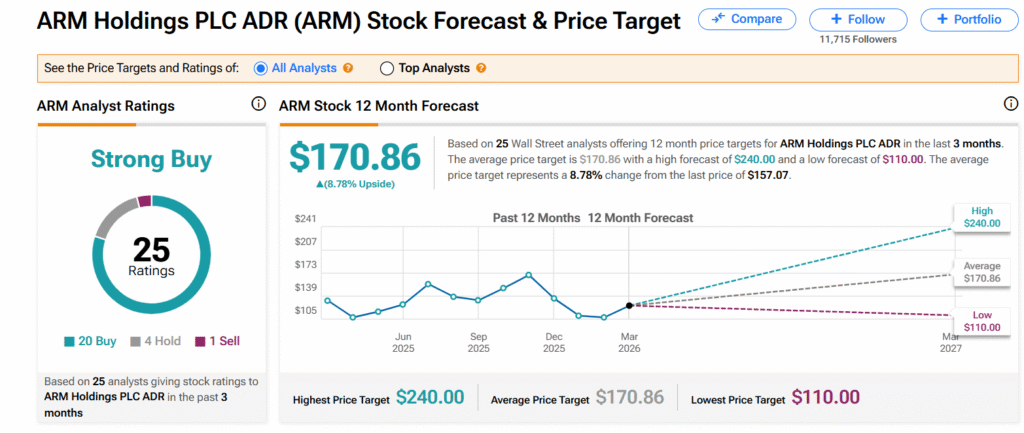The width and height of the screenshot is (1024, 433).
Task: Click the gray Hold legend swatch
Action: click(x=136, y=341)
